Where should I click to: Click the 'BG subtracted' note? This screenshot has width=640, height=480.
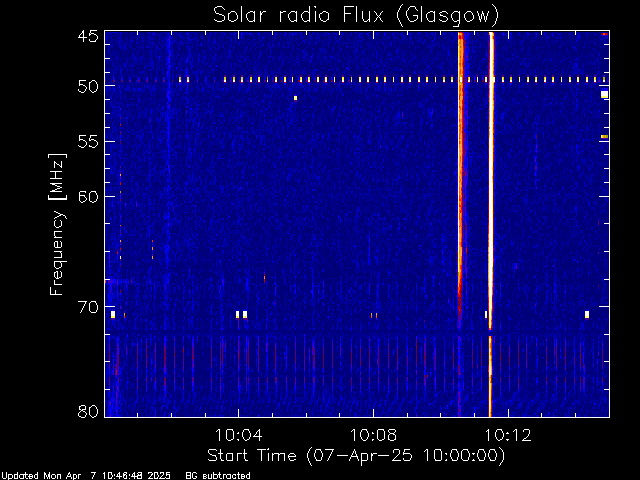tap(218, 476)
